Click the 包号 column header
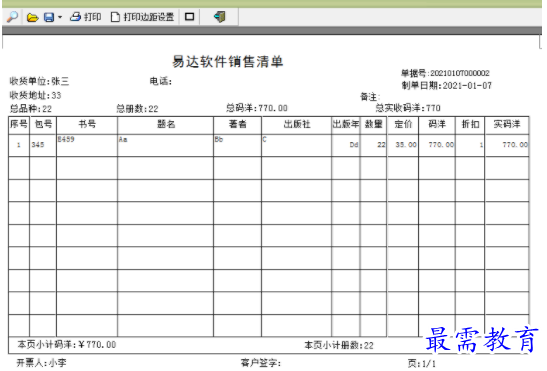547x371 pixels. coord(43,124)
